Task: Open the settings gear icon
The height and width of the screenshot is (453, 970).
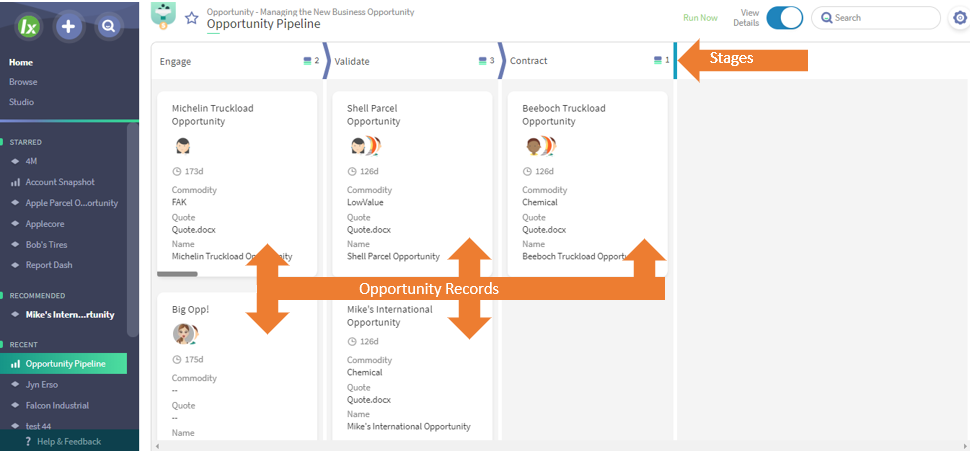Action: tap(960, 18)
